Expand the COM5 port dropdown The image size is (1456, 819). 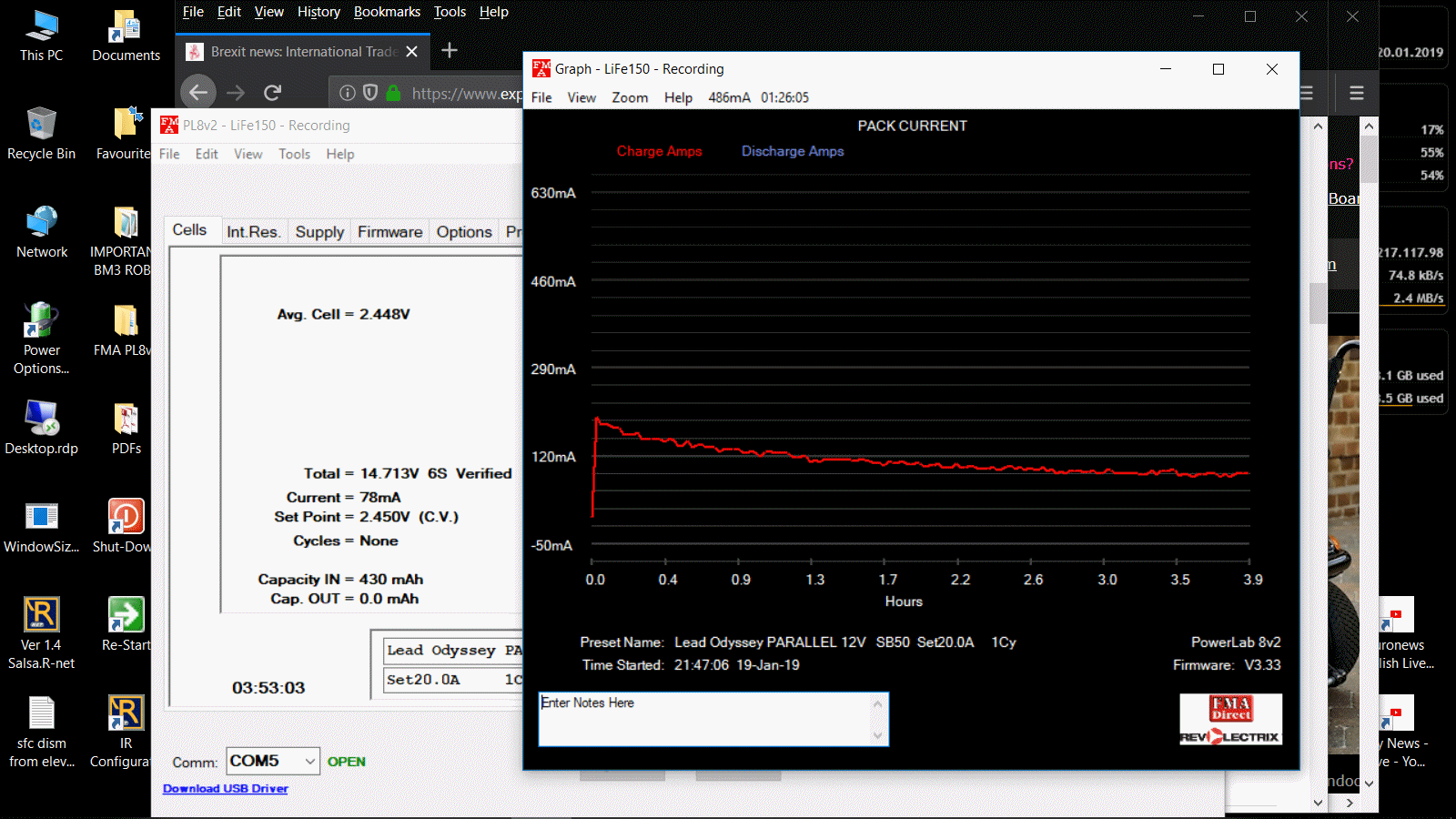[309, 761]
